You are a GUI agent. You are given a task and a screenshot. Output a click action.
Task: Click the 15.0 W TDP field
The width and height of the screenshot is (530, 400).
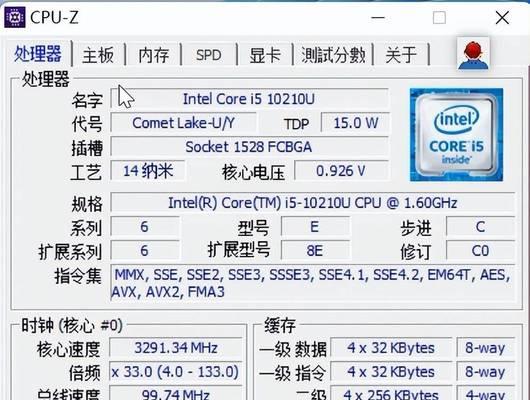click(x=355, y=123)
